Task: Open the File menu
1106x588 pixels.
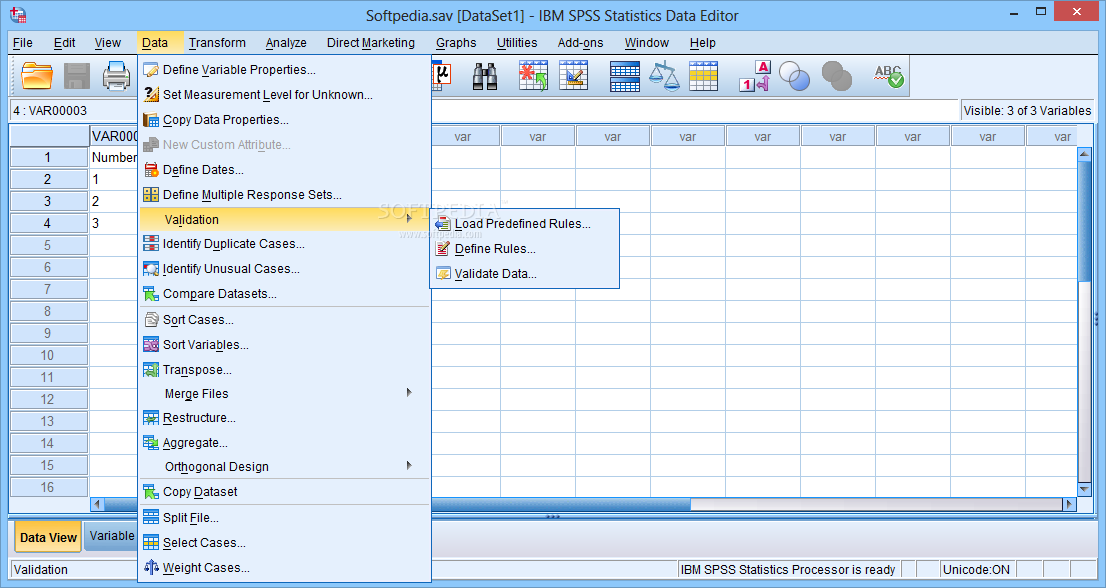Action: point(23,43)
